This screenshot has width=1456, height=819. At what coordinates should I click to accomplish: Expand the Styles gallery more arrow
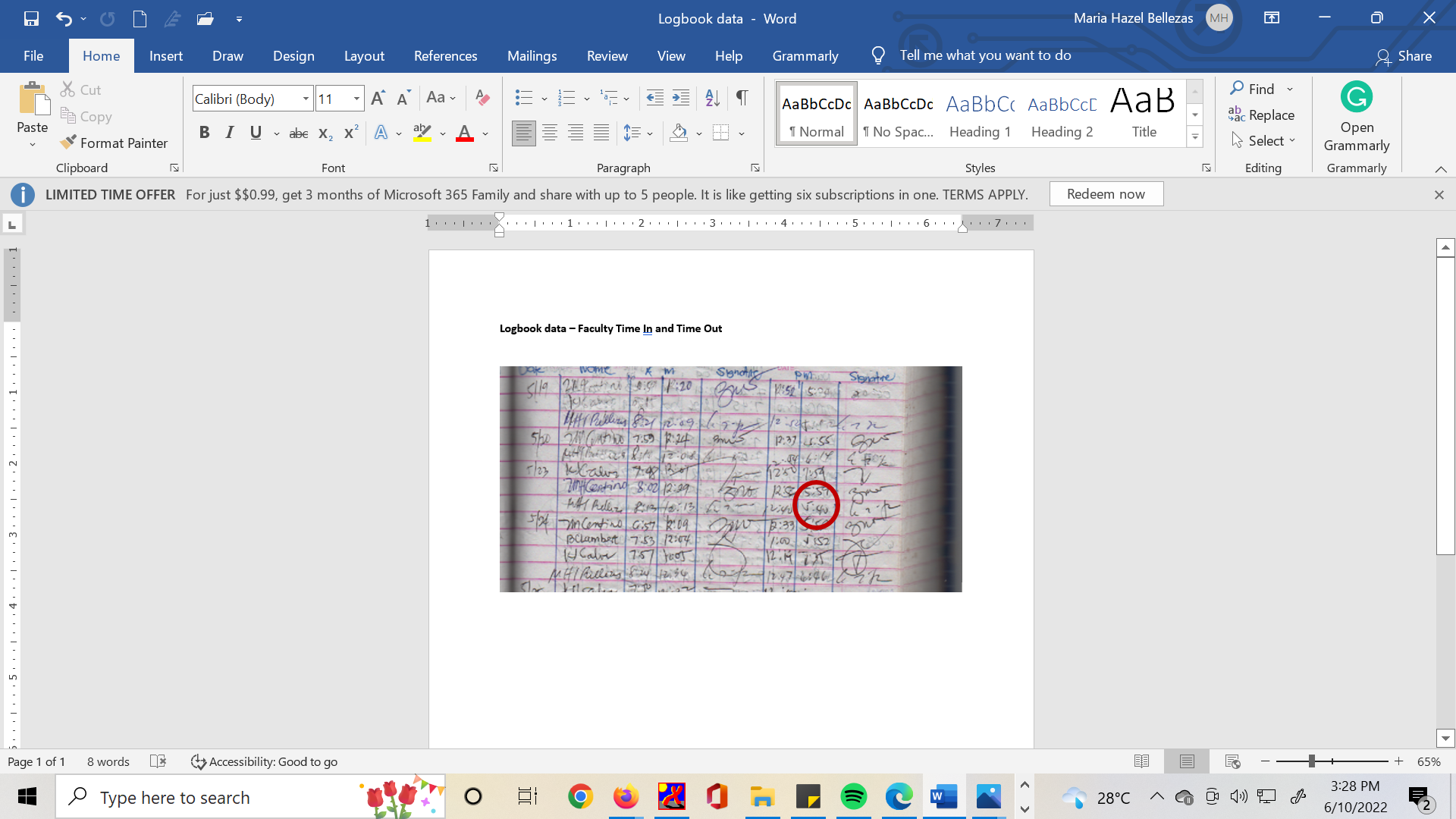(x=1195, y=137)
